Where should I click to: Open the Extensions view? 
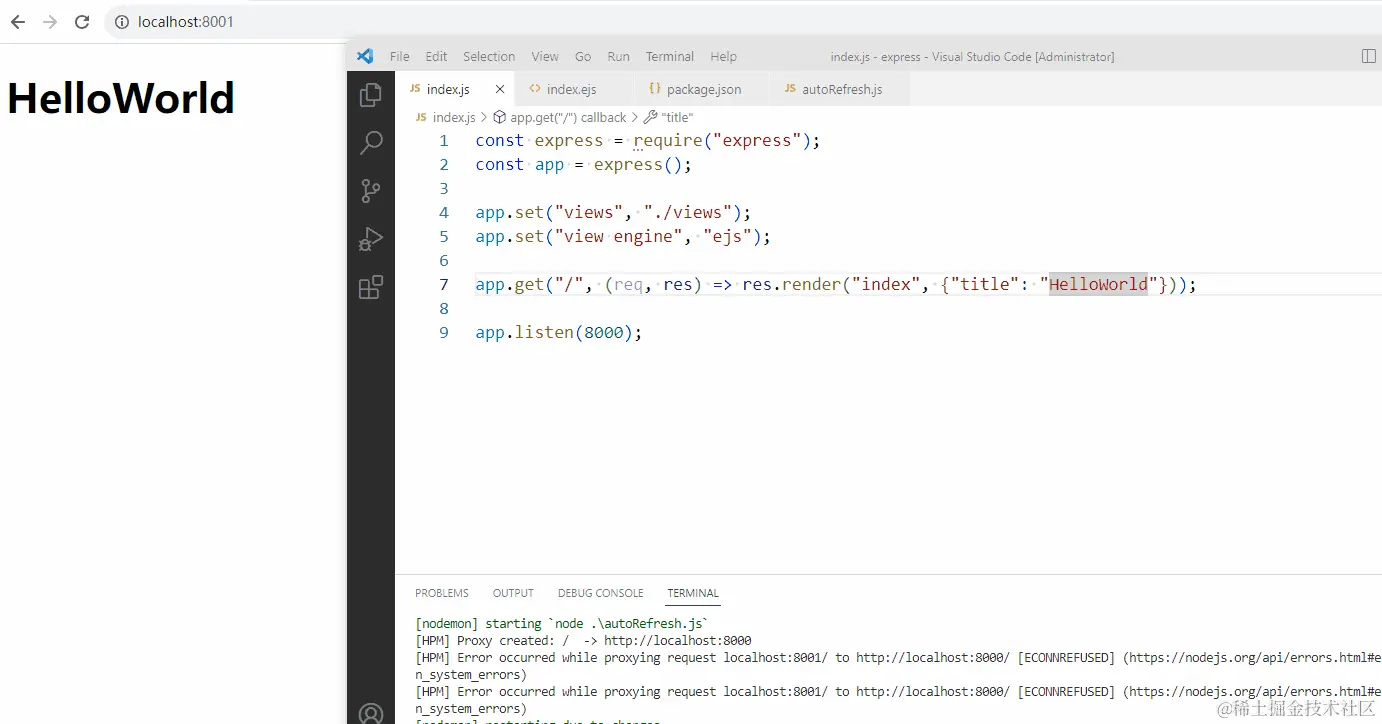pos(371,288)
